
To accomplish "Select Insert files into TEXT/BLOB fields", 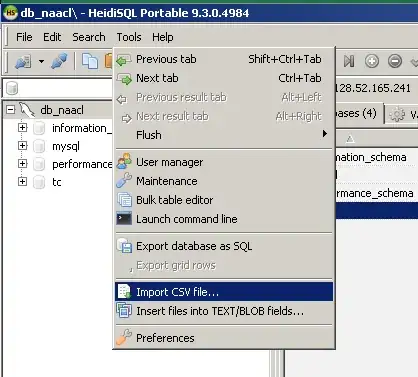I will coord(224,311).
